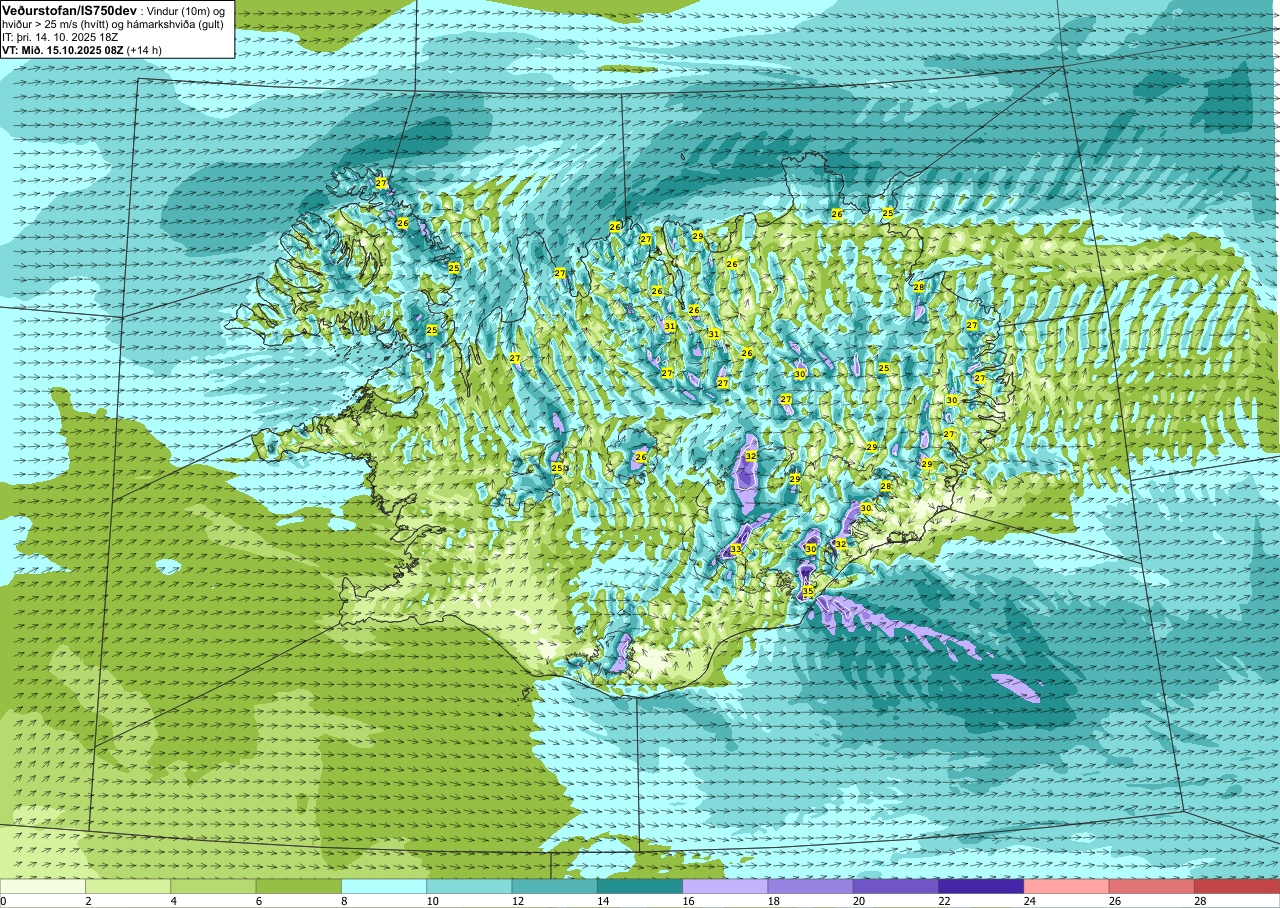Click the medium teal 12–14 legend swatch

(555, 886)
